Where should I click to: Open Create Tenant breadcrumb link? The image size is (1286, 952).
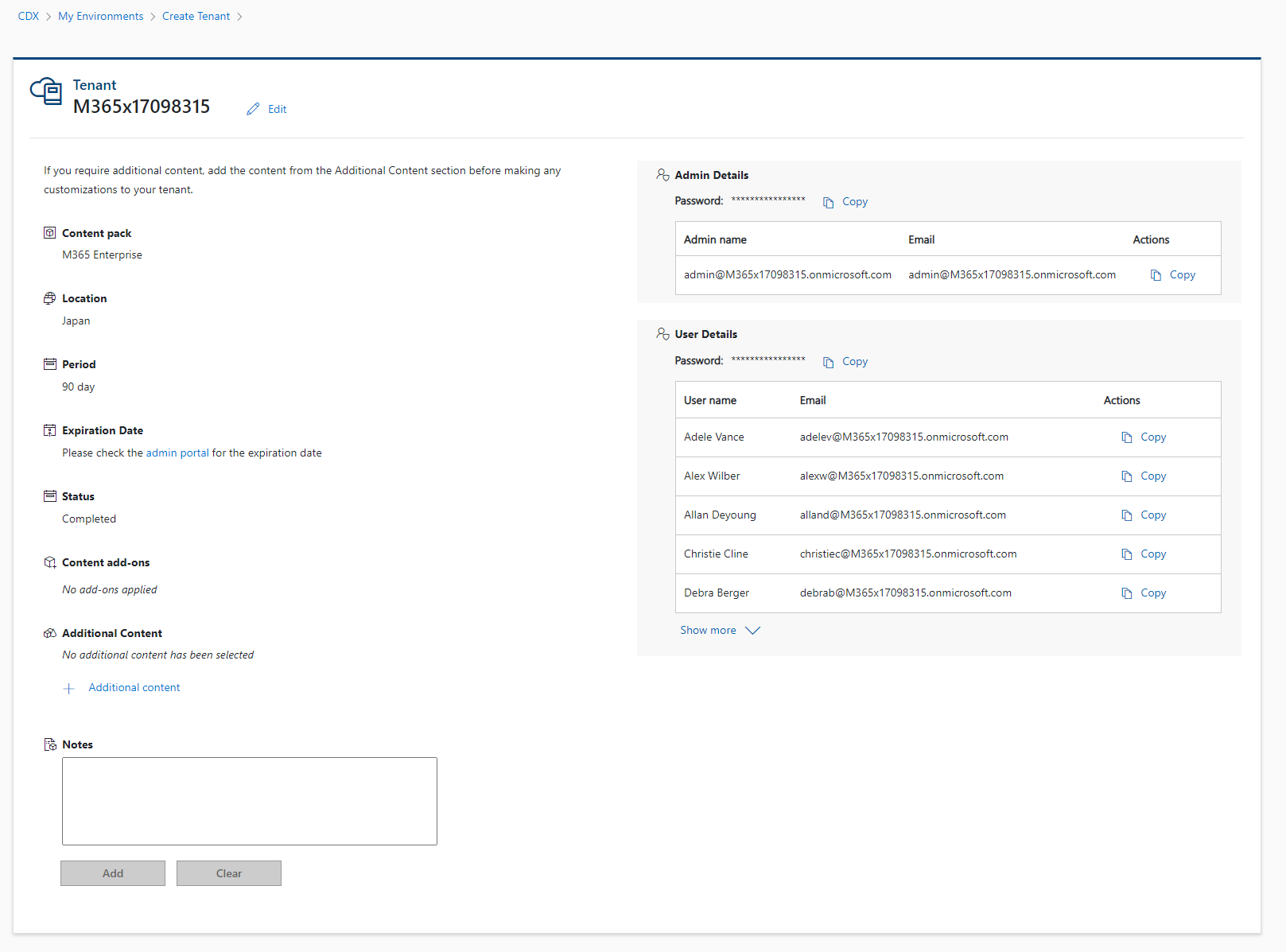pyautogui.click(x=196, y=16)
